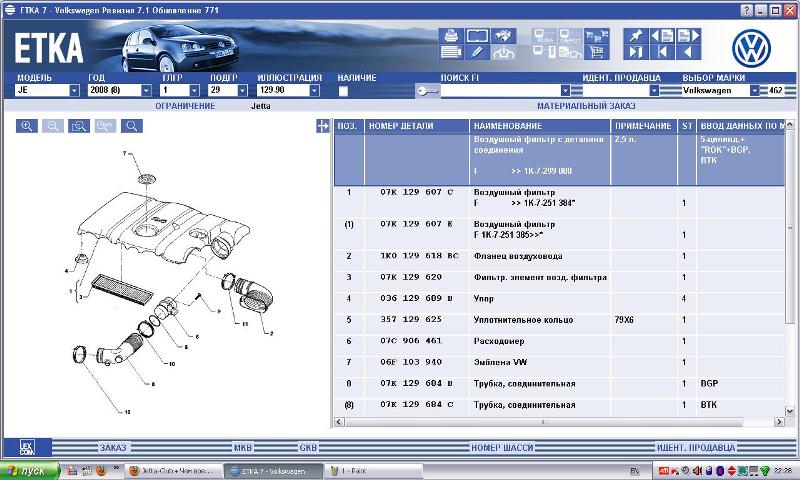Select part 07K 129 684 B BGP
The height and width of the screenshot is (480, 800).
(559, 384)
